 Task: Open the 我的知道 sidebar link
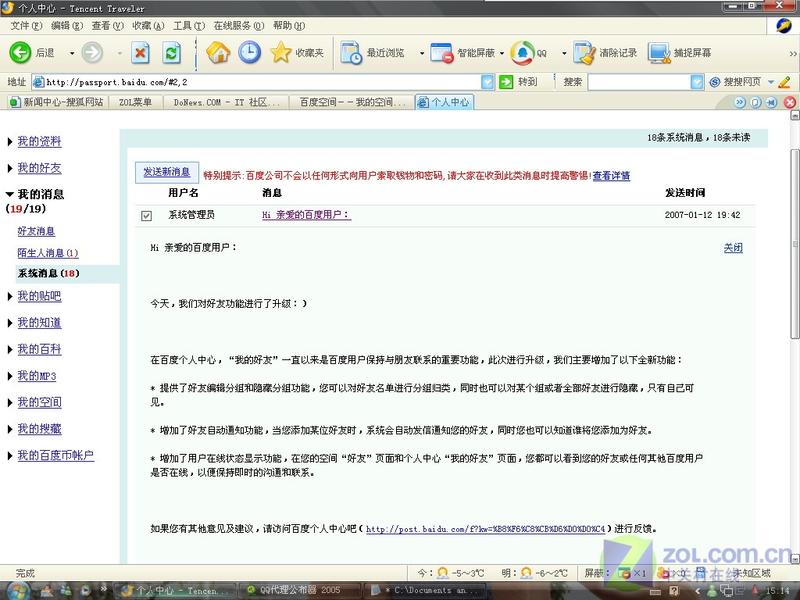39,323
